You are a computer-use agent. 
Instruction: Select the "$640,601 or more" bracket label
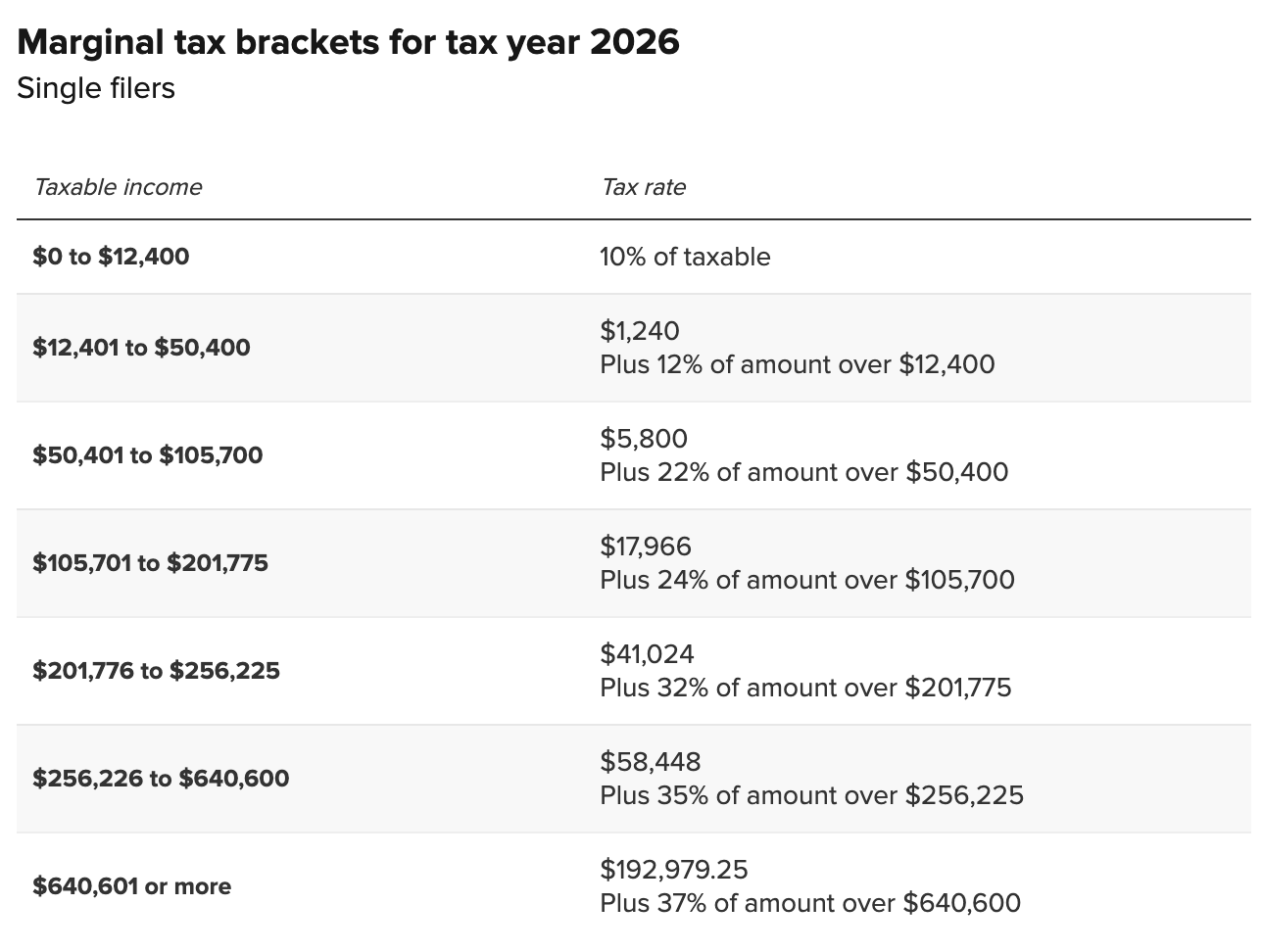tap(131, 886)
